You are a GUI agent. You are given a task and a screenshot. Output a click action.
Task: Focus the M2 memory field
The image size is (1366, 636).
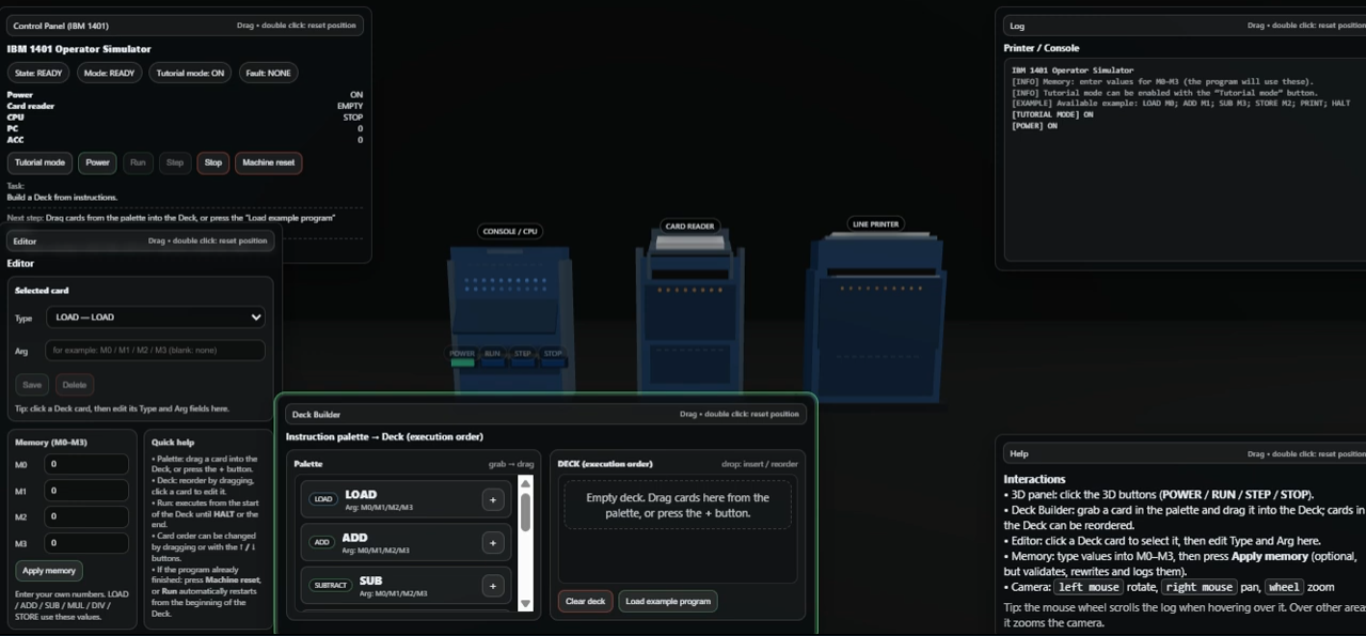[x=86, y=516]
